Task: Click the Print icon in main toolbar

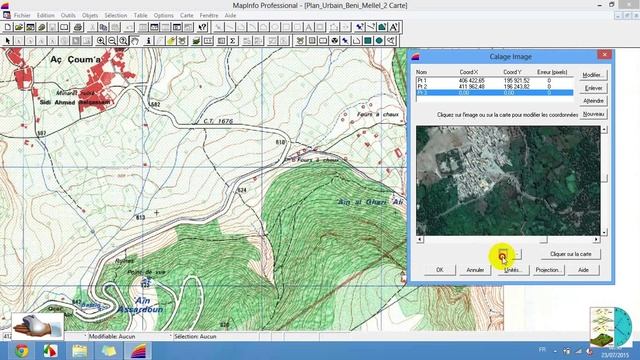Action: (78, 27)
